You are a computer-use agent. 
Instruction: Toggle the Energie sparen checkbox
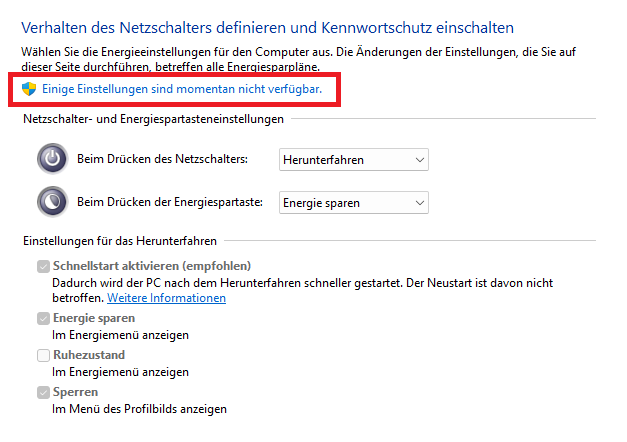42,318
